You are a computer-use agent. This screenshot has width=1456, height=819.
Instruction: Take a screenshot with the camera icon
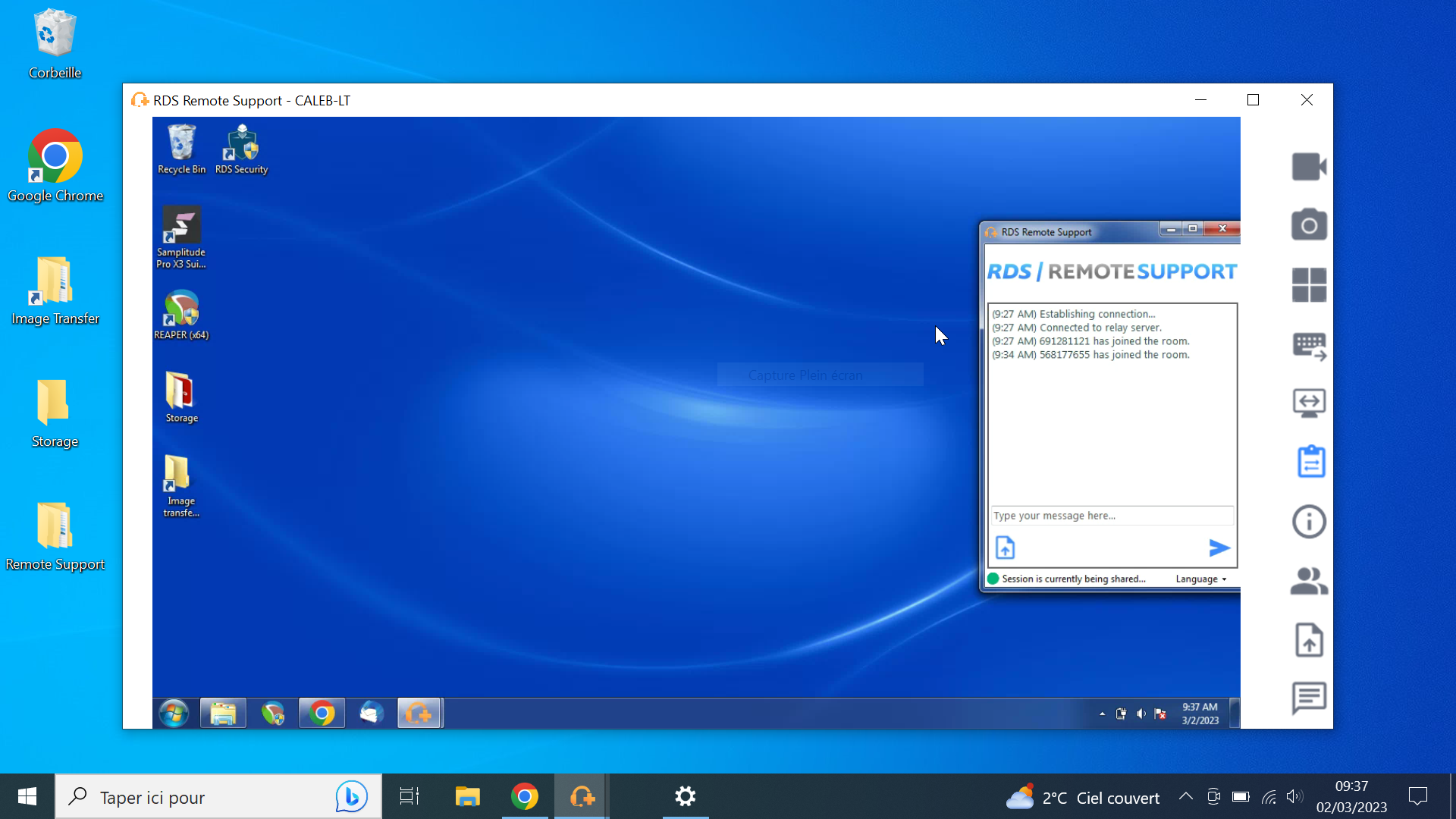coord(1310,224)
